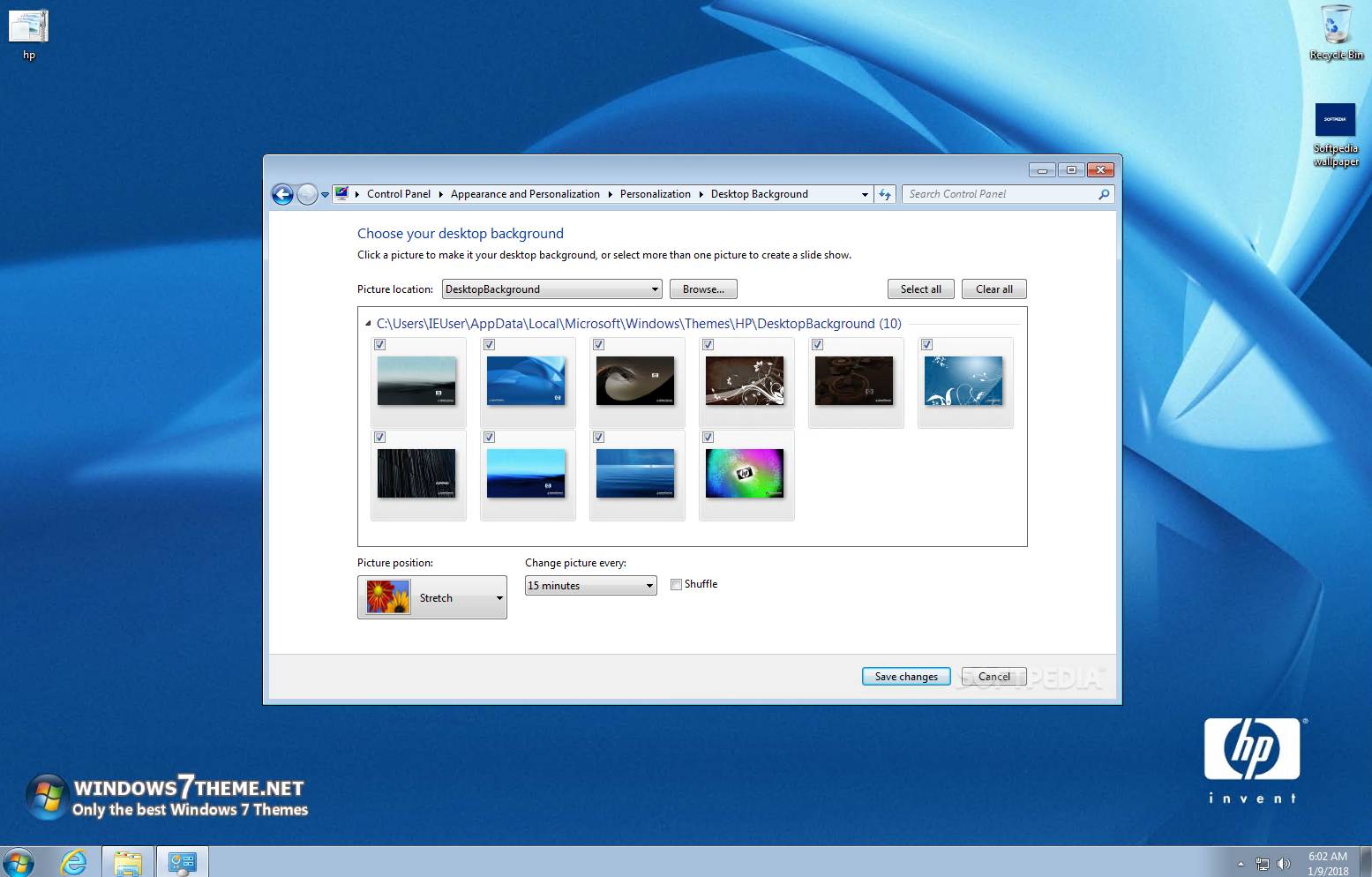
Task: Uncheck the gray misty landscape wallpaper
Action: [380, 345]
